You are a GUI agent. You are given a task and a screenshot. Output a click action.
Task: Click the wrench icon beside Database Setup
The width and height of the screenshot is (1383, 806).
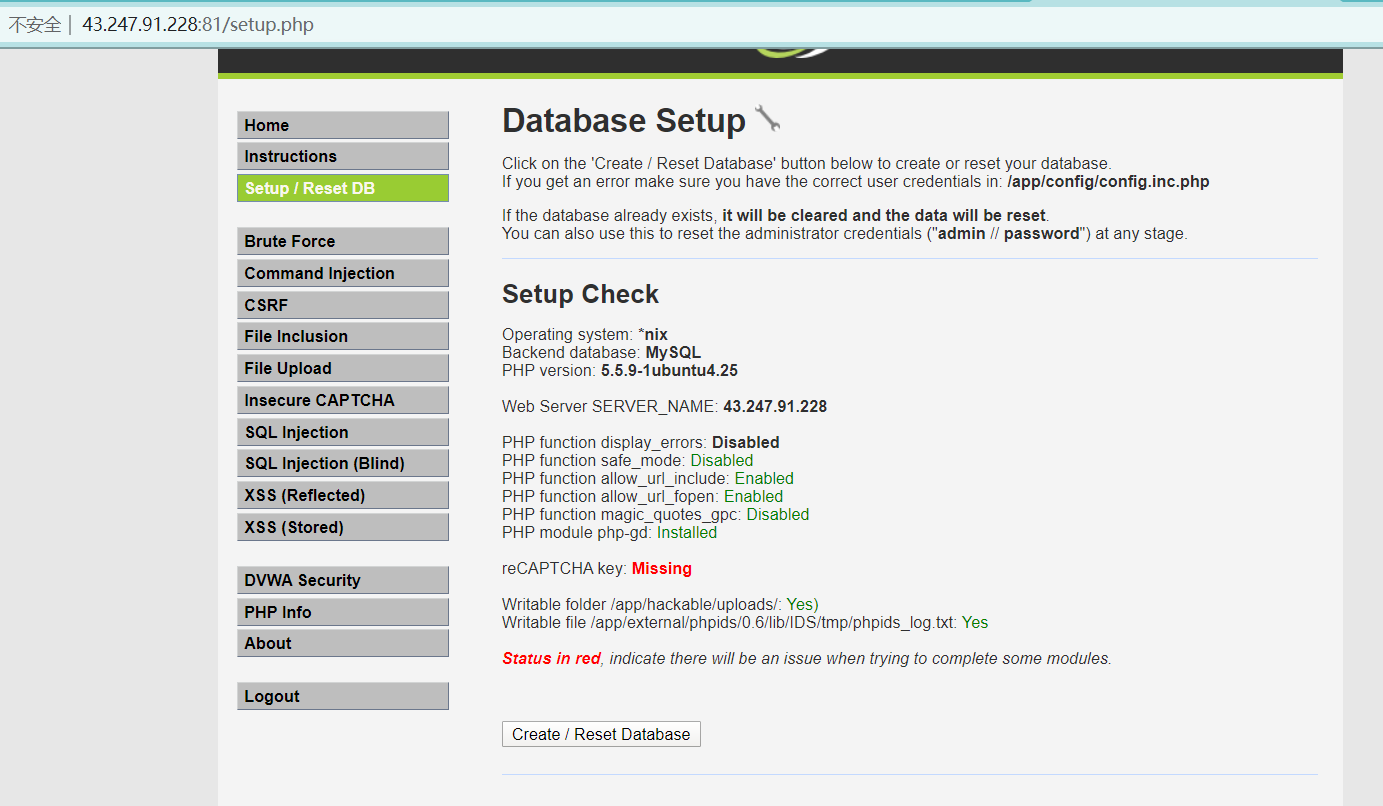tap(767, 119)
